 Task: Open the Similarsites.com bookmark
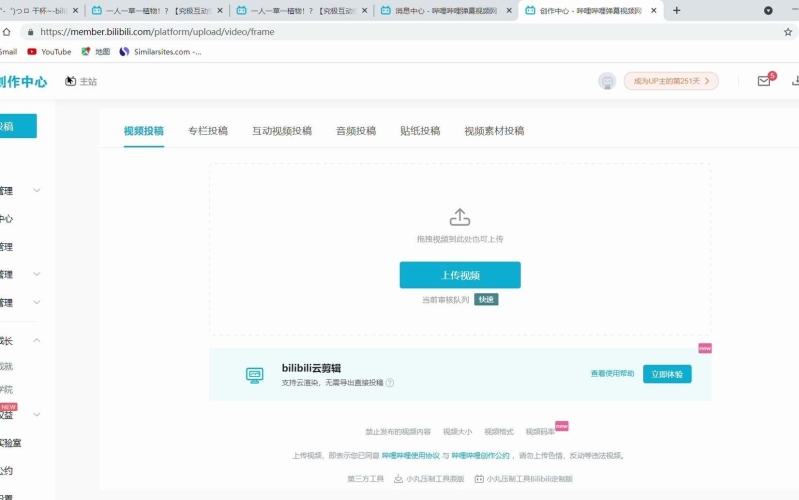point(161,51)
